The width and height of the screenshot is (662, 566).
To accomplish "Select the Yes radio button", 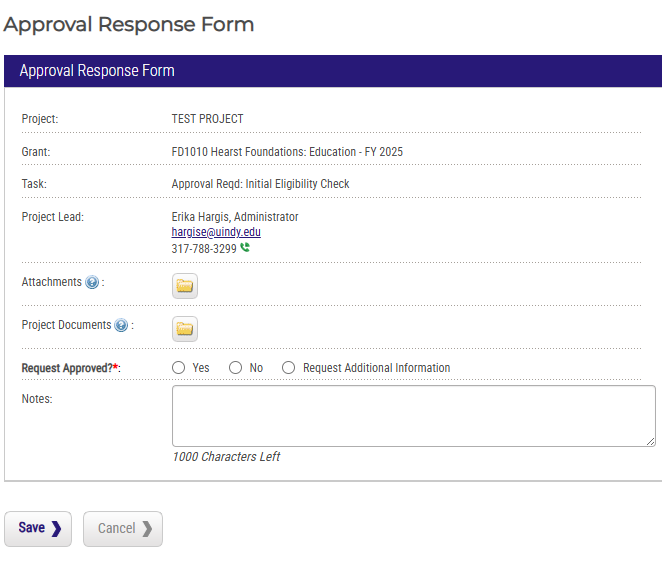I will click(x=179, y=368).
